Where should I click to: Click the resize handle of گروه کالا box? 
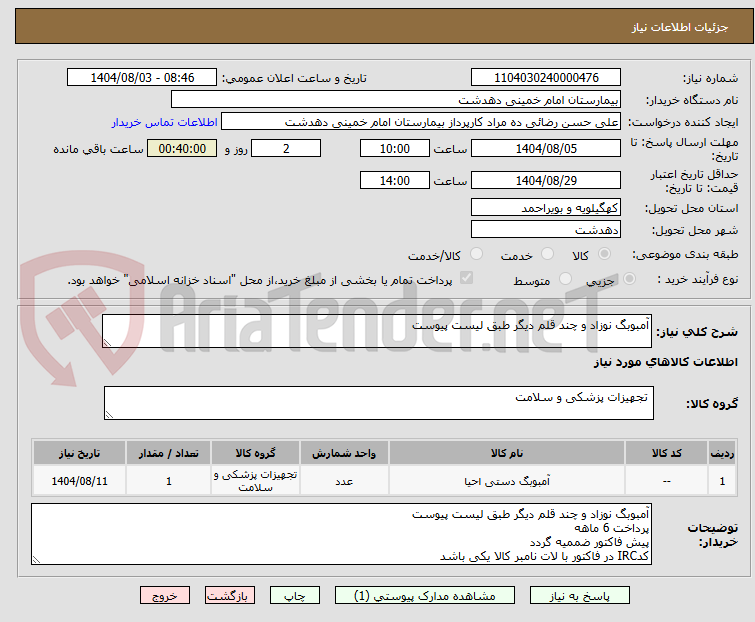pos(109,414)
